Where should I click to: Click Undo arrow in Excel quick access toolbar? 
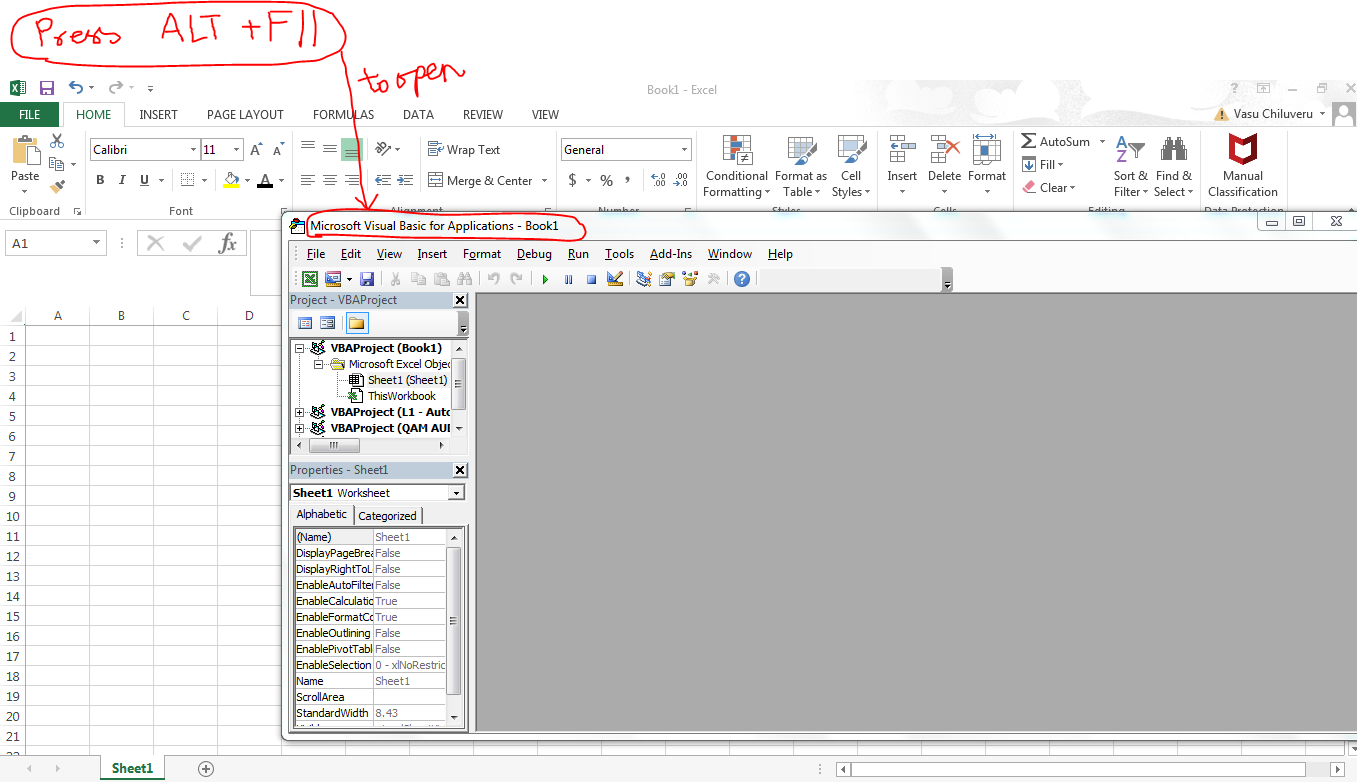[76, 88]
